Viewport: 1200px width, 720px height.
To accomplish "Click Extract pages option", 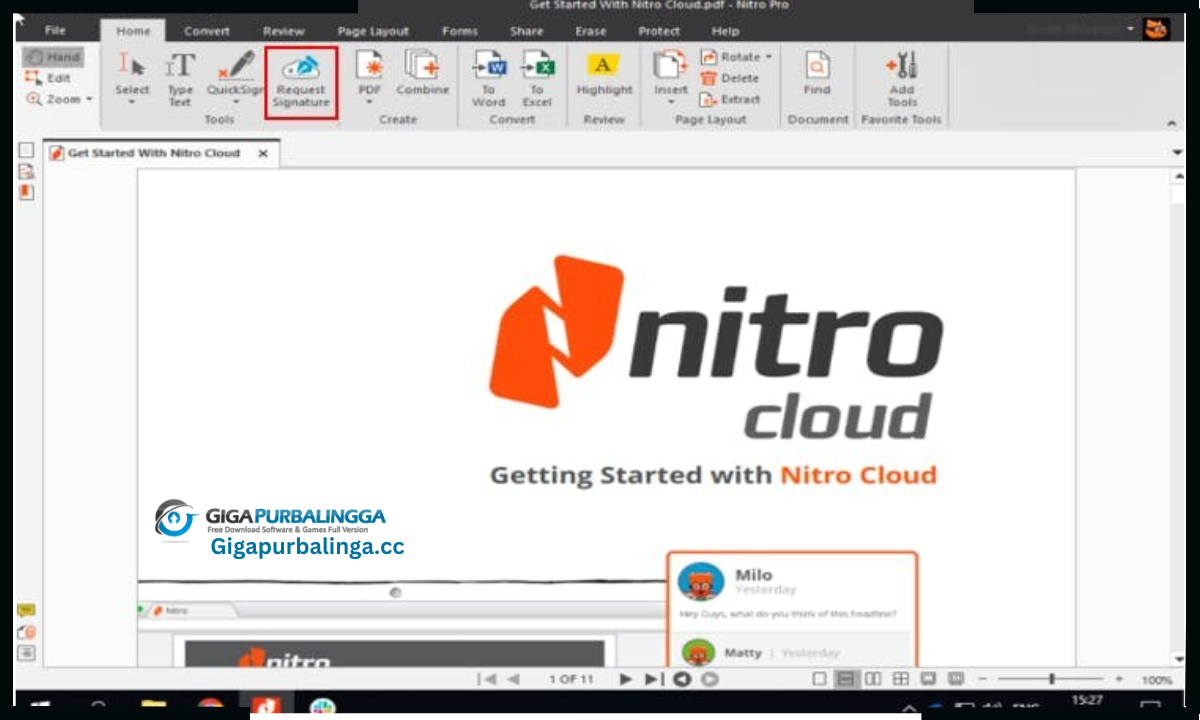I will (x=730, y=99).
